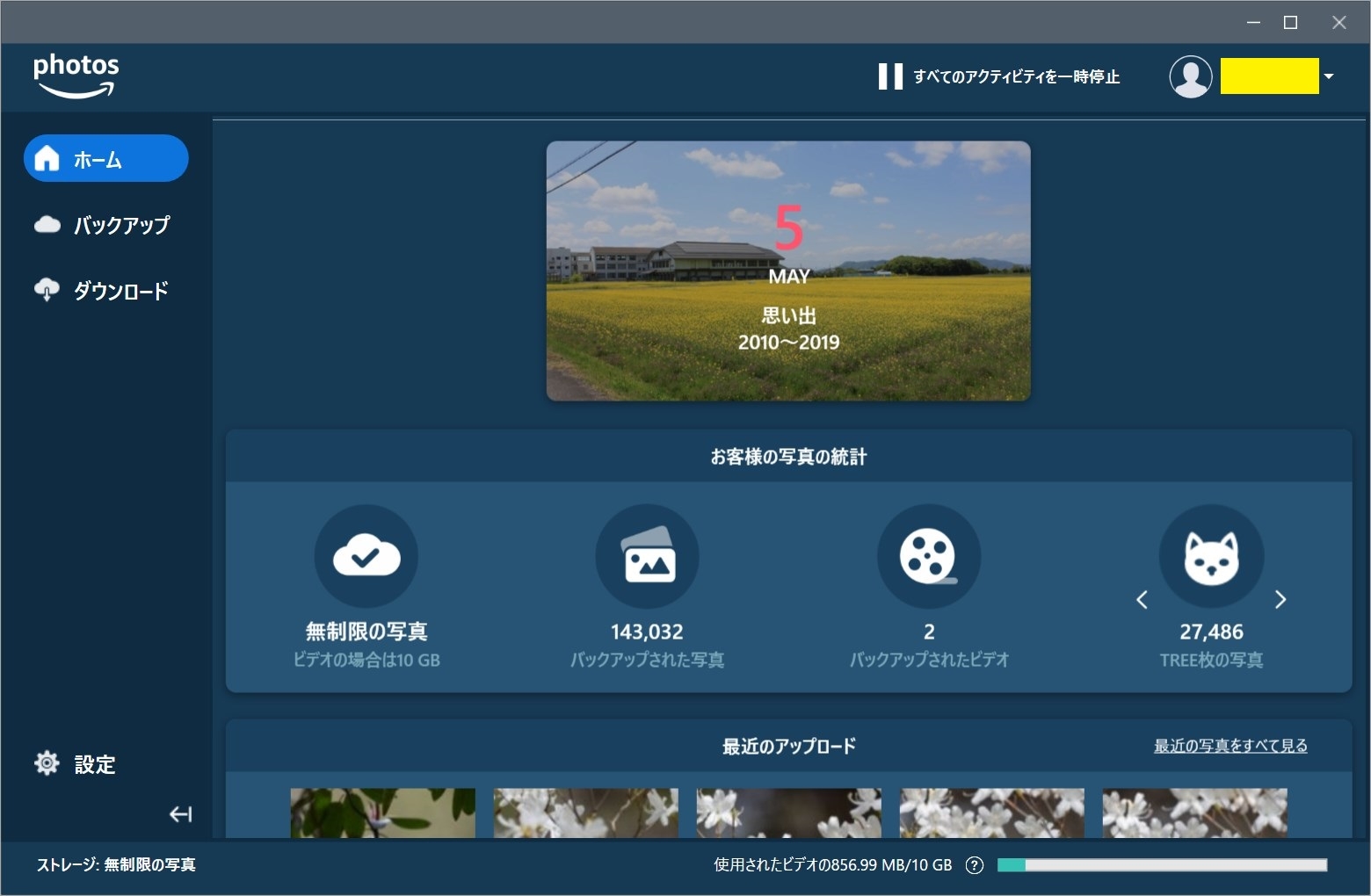The width and height of the screenshot is (1371, 896).
Task: Click the backed-up photos picture icon
Action: tap(648, 556)
